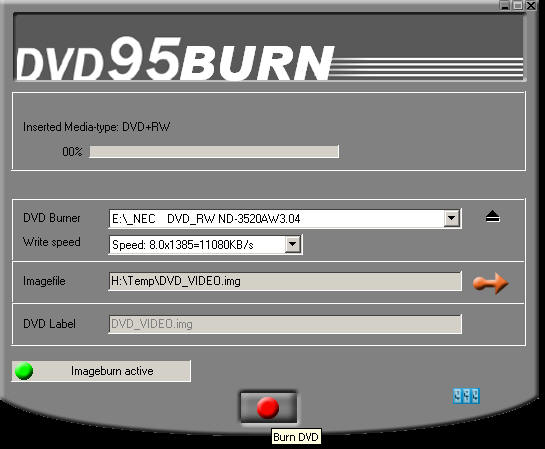545x449 pixels.
Task: Maximize the DVD95Burn window
Action: click(518, 5)
